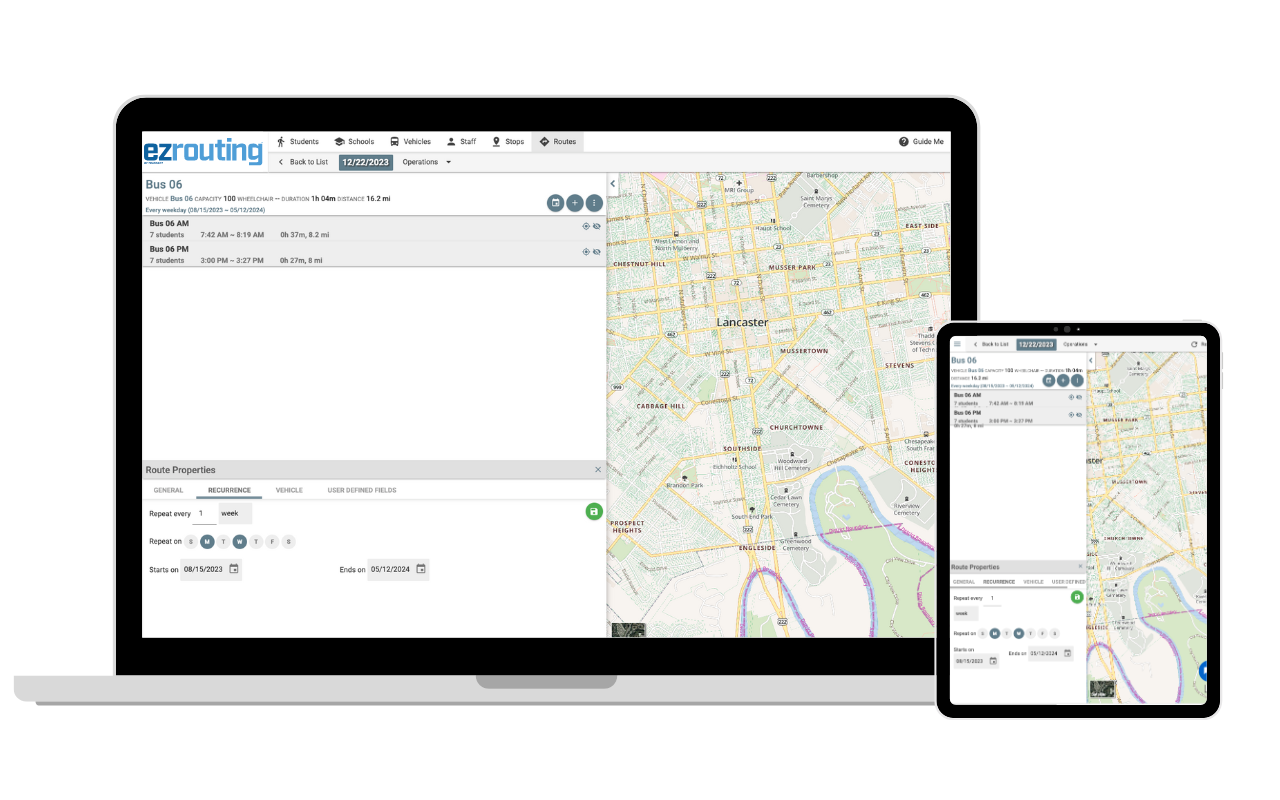
Task: Open three-dot more menu on tablet Bus 06 header
Action: click(x=1077, y=380)
